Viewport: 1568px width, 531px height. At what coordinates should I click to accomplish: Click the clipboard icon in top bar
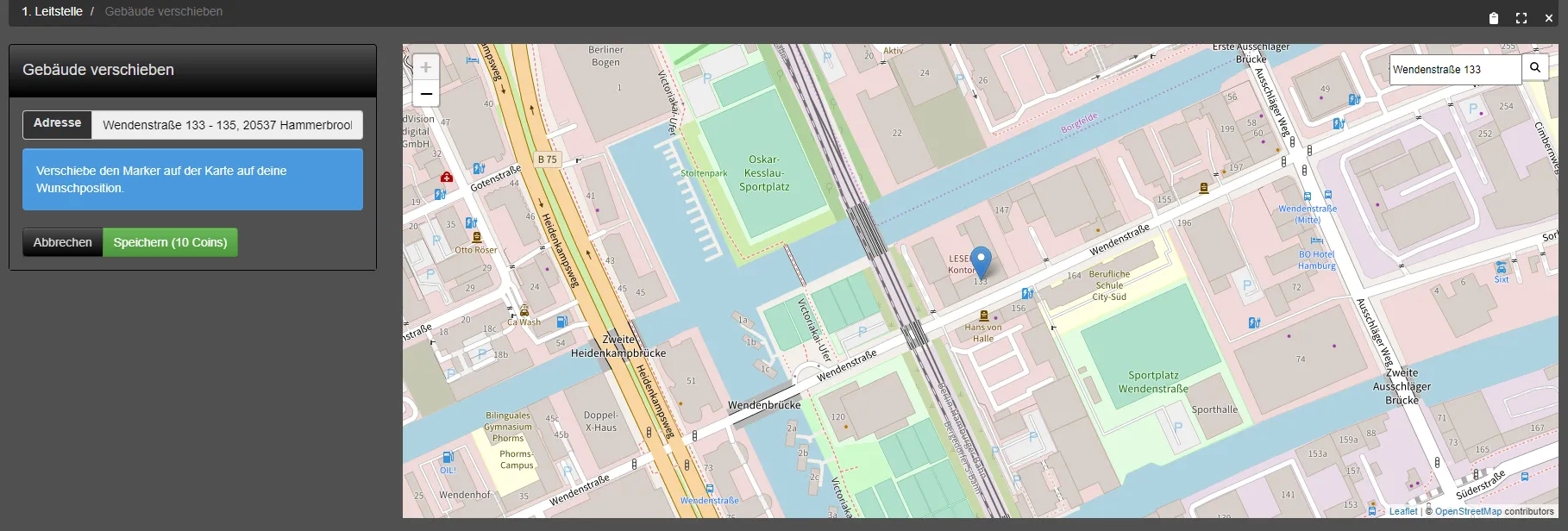click(x=1494, y=18)
